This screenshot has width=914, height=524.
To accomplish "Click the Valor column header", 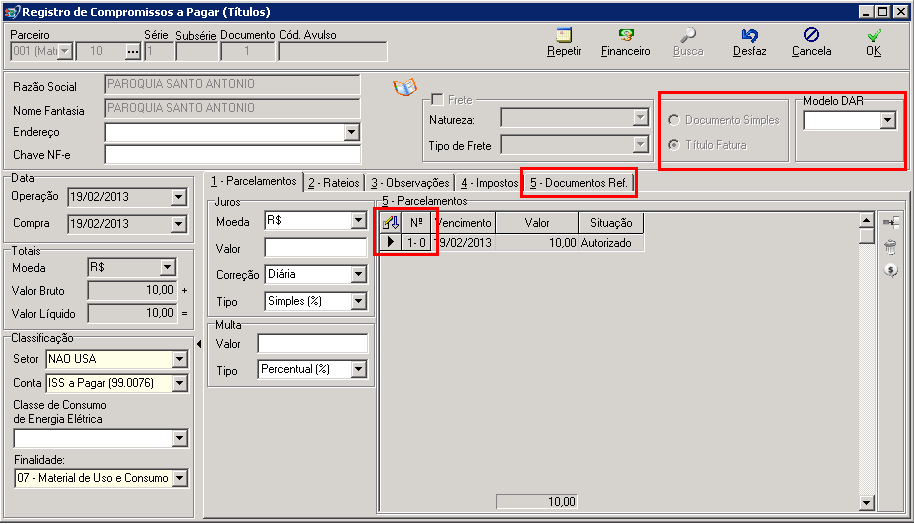I will pyautogui.click(x=537, y=223).
